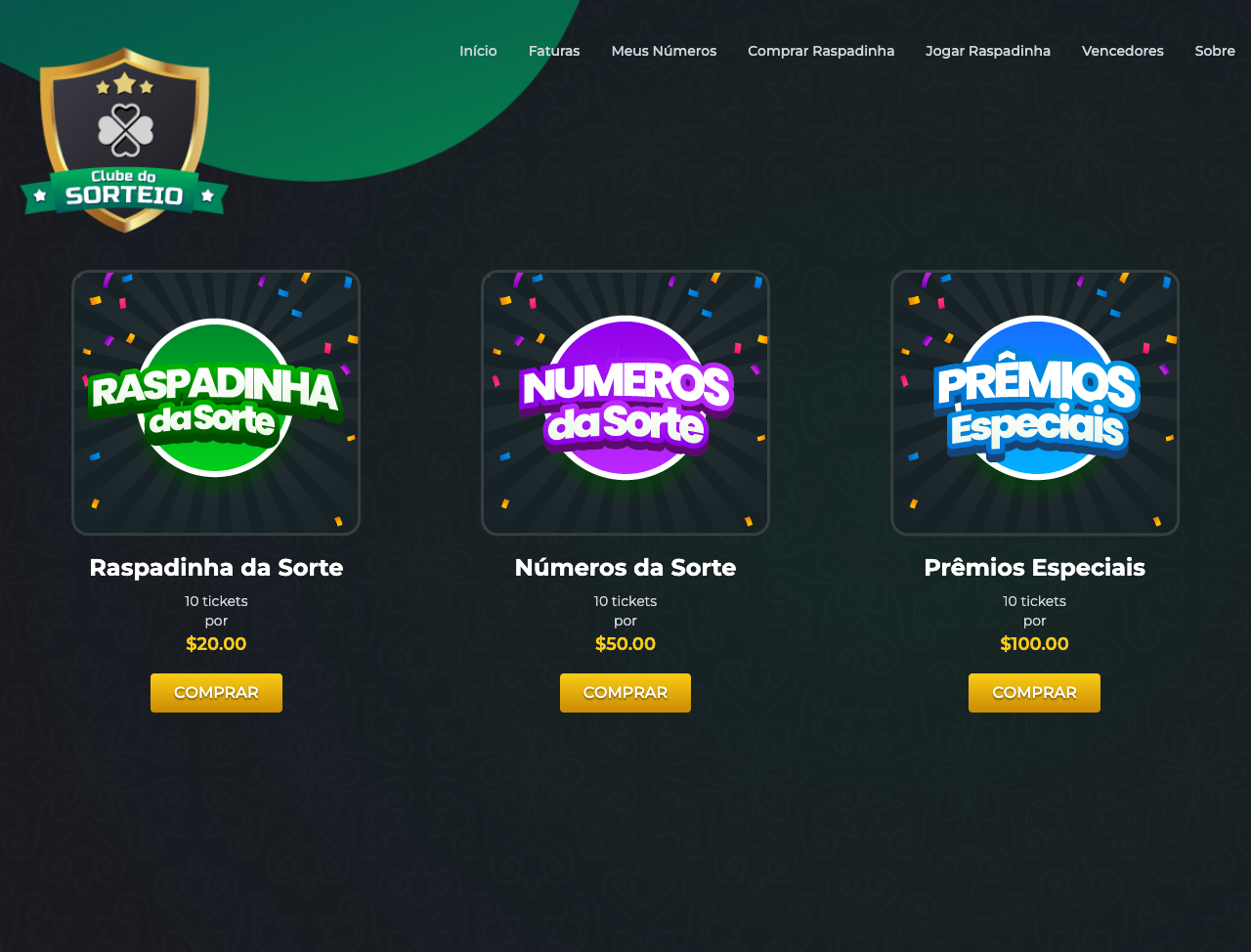This screenshot has width=1251, height=952.
Task: Click the Números da Sorte title
Action: (625, 568)
